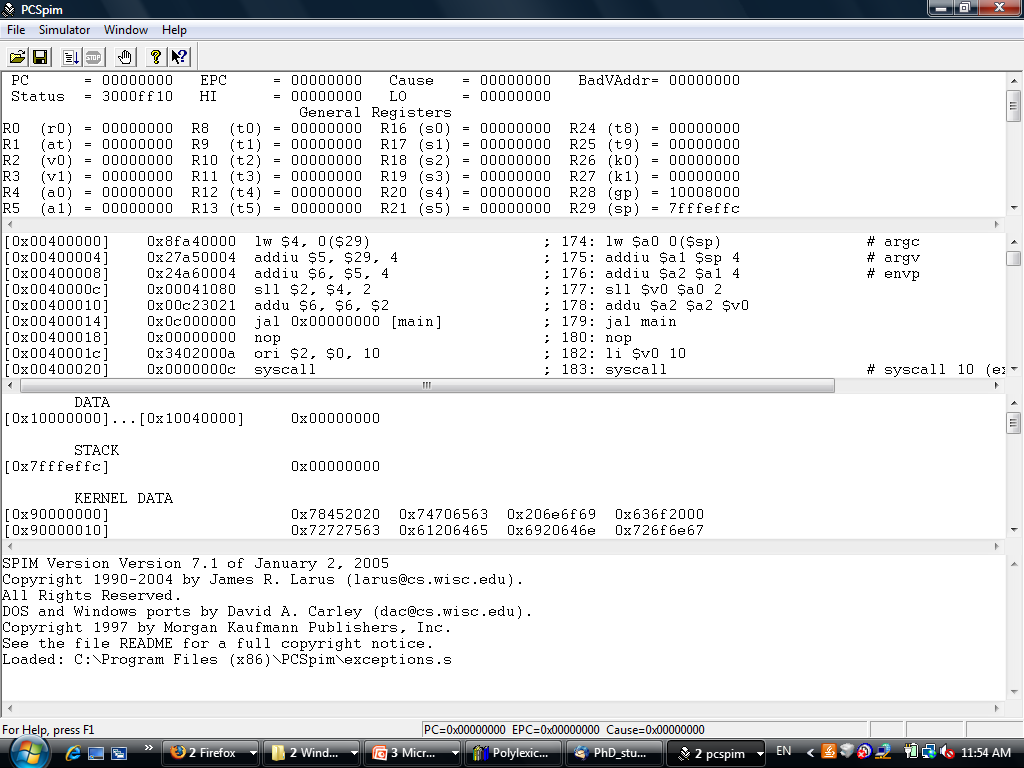
Task: Click the R28 (gp) value 10008000
Action: click(x=704, y=193)
